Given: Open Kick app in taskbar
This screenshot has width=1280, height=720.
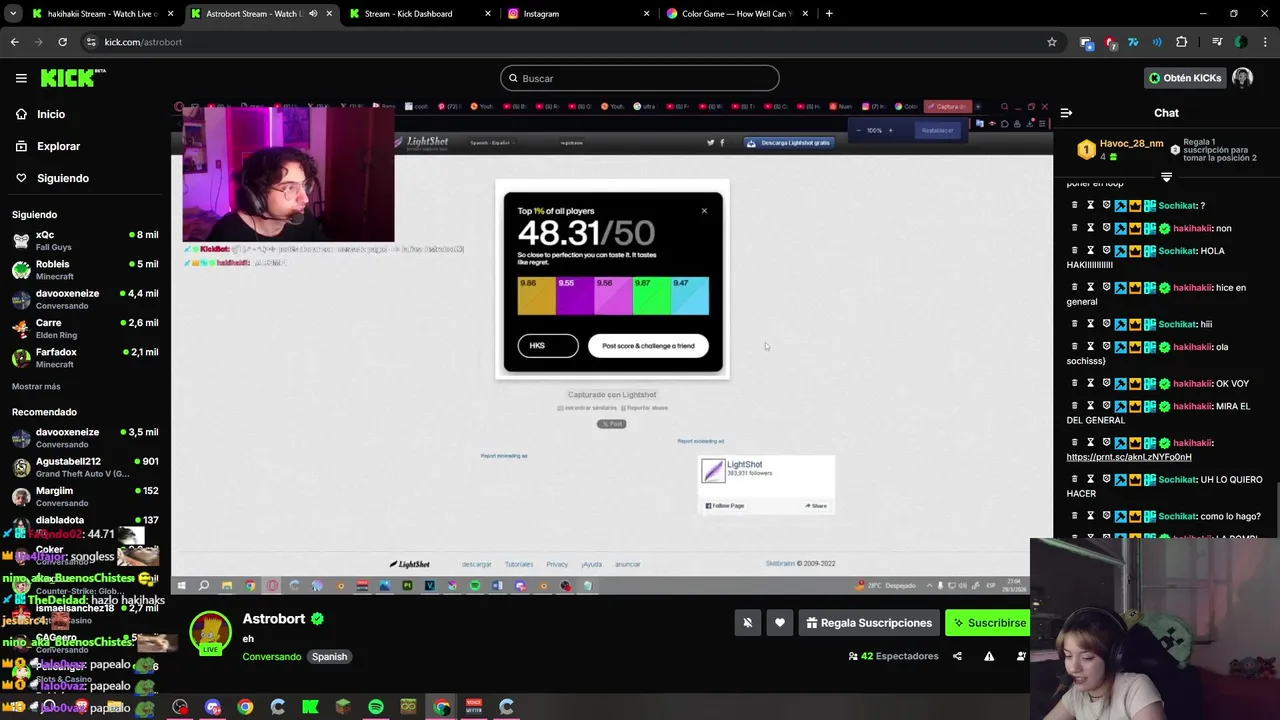Looking at the screenshot, I should point(310,707).
